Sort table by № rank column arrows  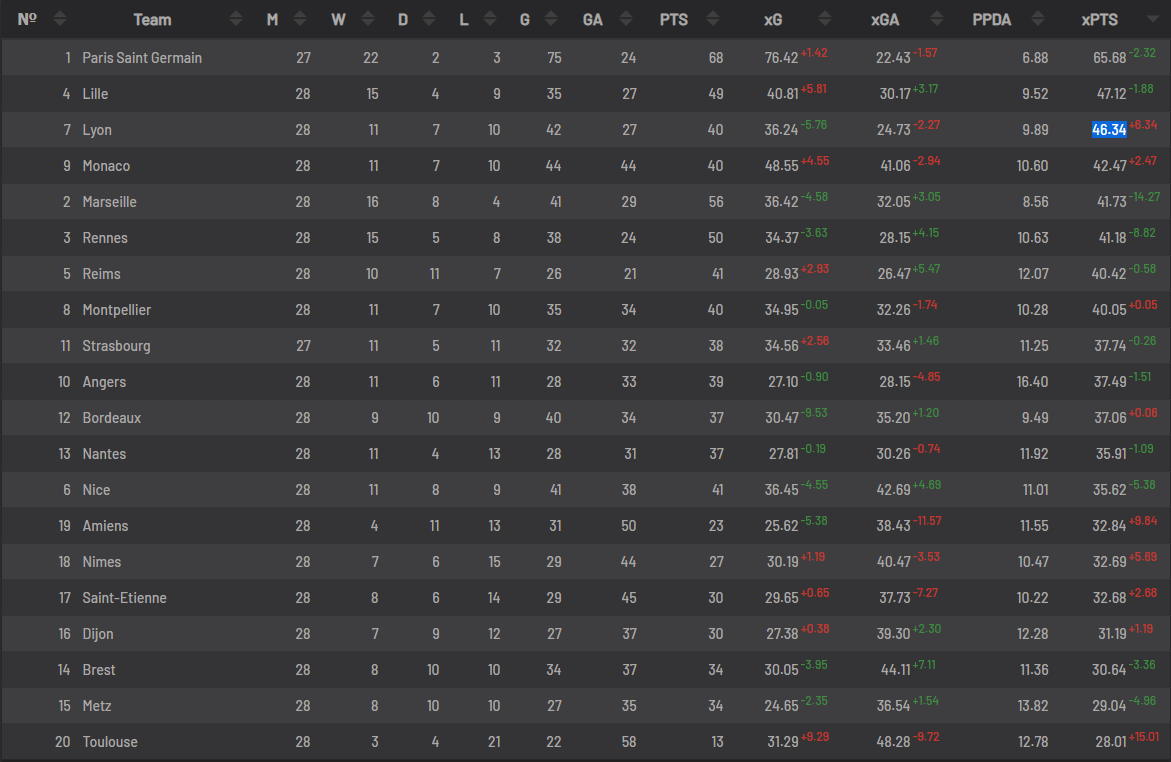[x=60, y=19]
